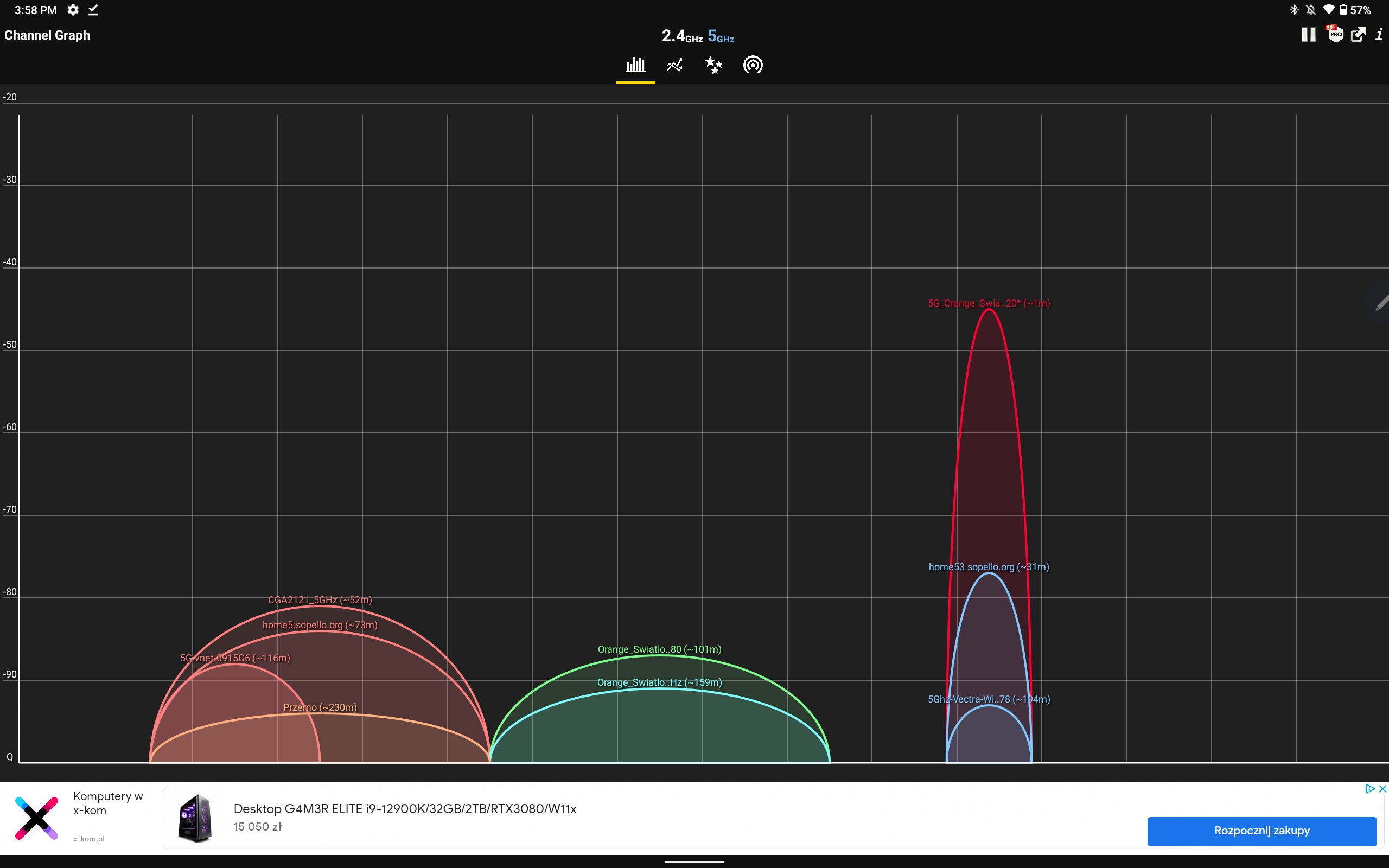
Task: Select the 5G_Orange_Swia..20* network label
Action: pyautogui.click(x=989, y=303)
